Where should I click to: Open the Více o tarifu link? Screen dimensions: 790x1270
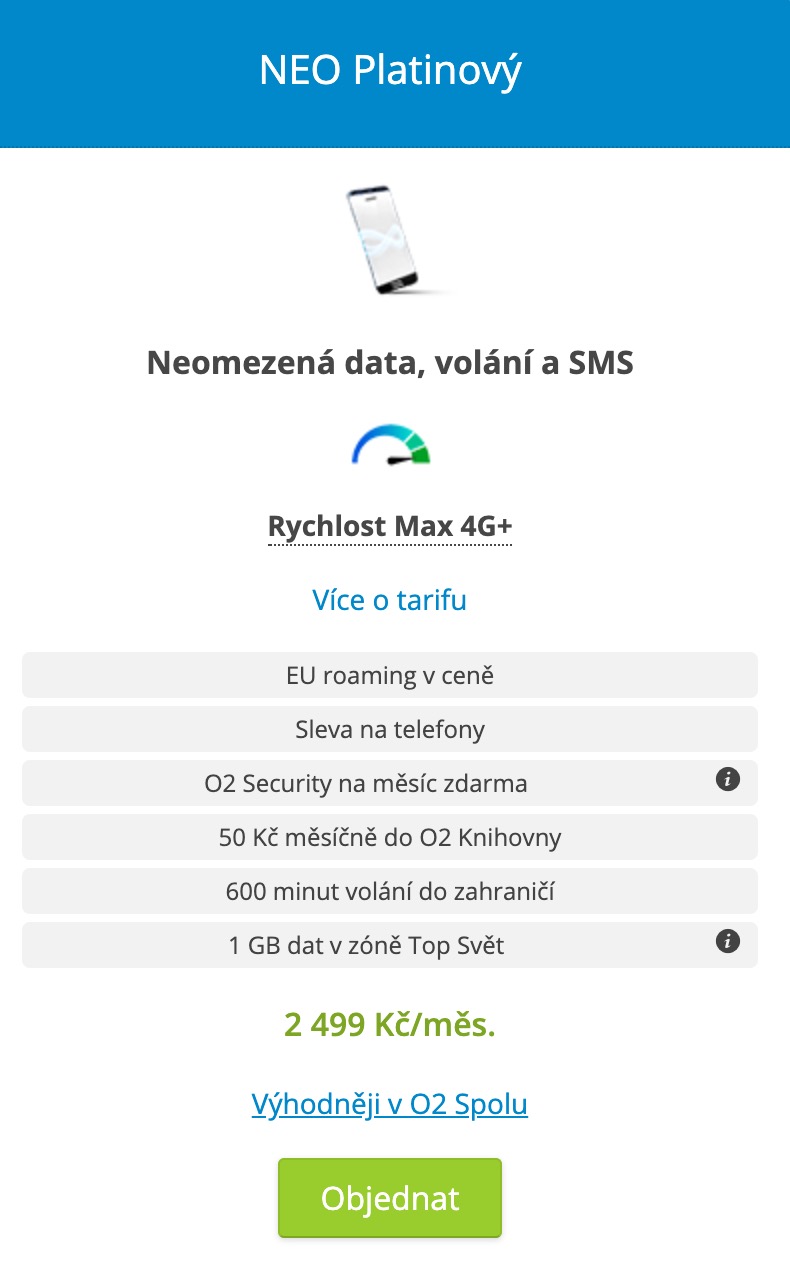pos(389,600)
